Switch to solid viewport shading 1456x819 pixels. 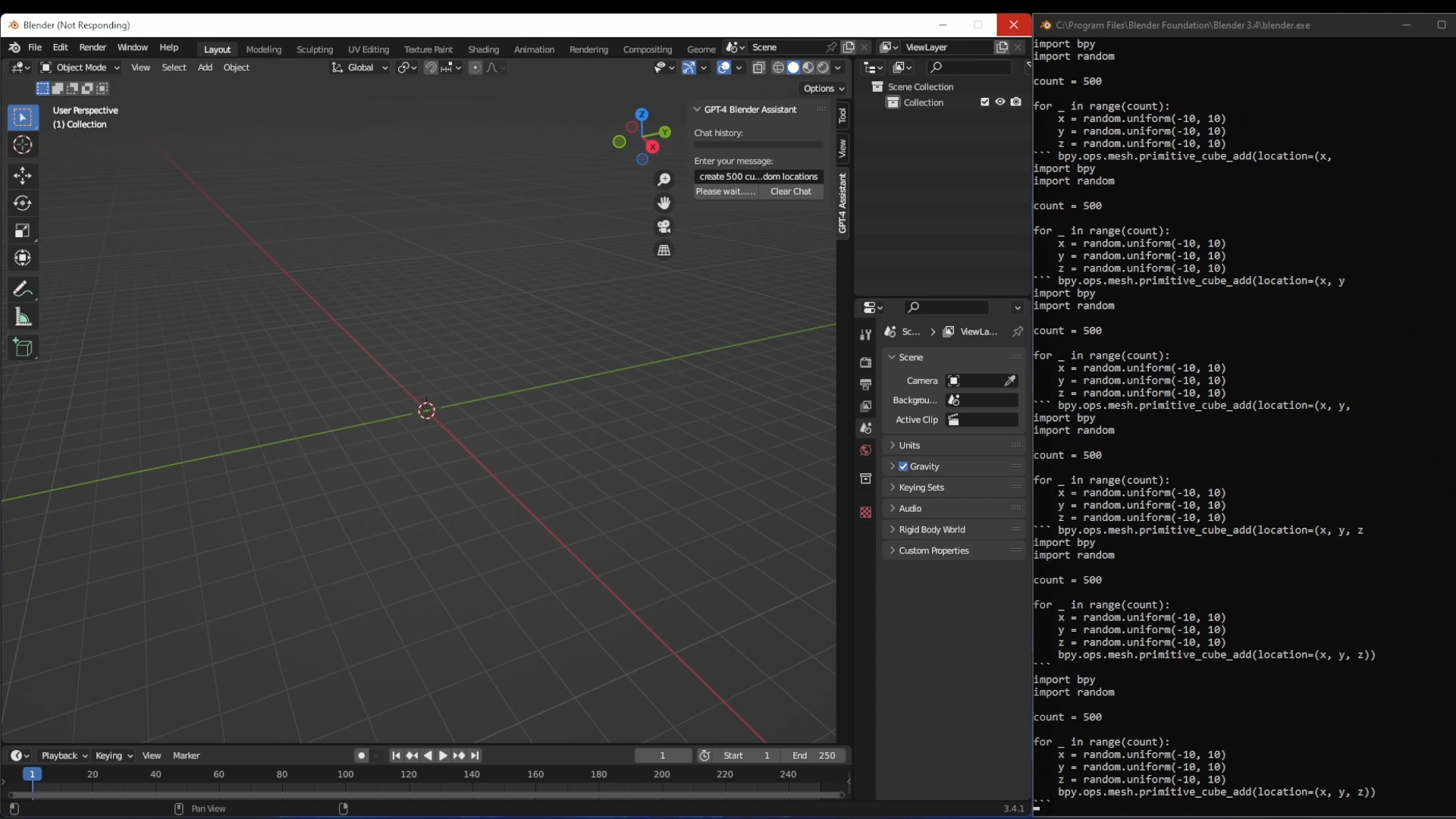793,67
